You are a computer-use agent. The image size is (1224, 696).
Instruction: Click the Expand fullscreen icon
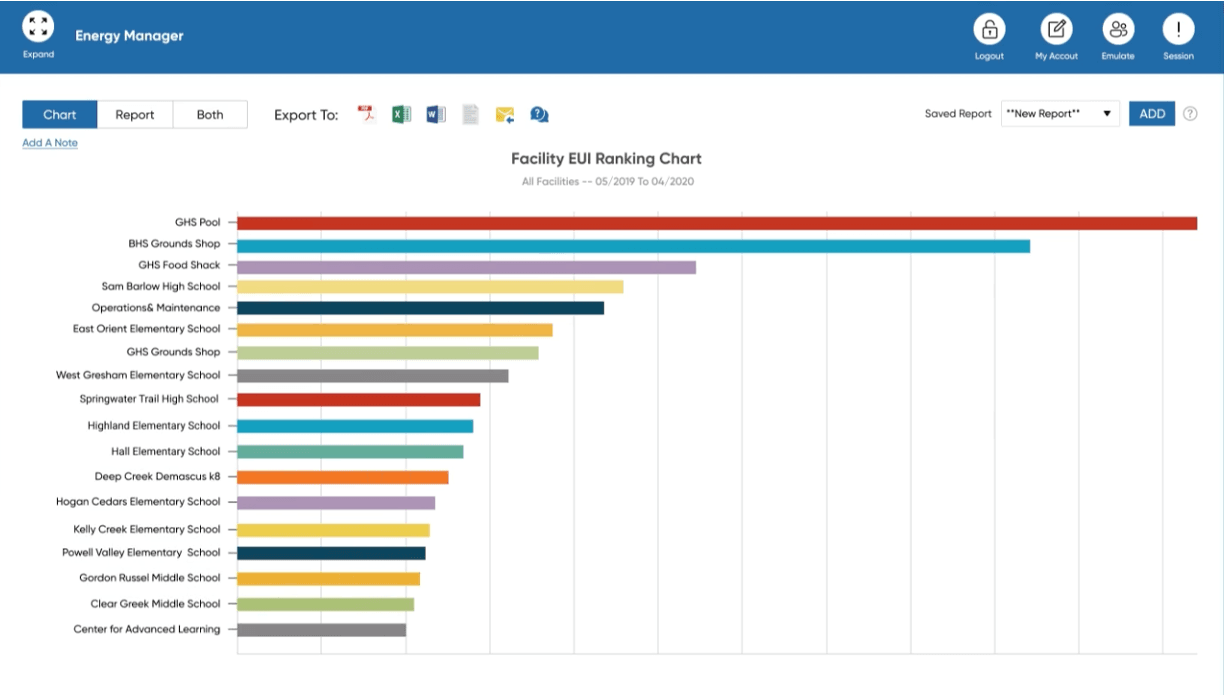(38, 27)
